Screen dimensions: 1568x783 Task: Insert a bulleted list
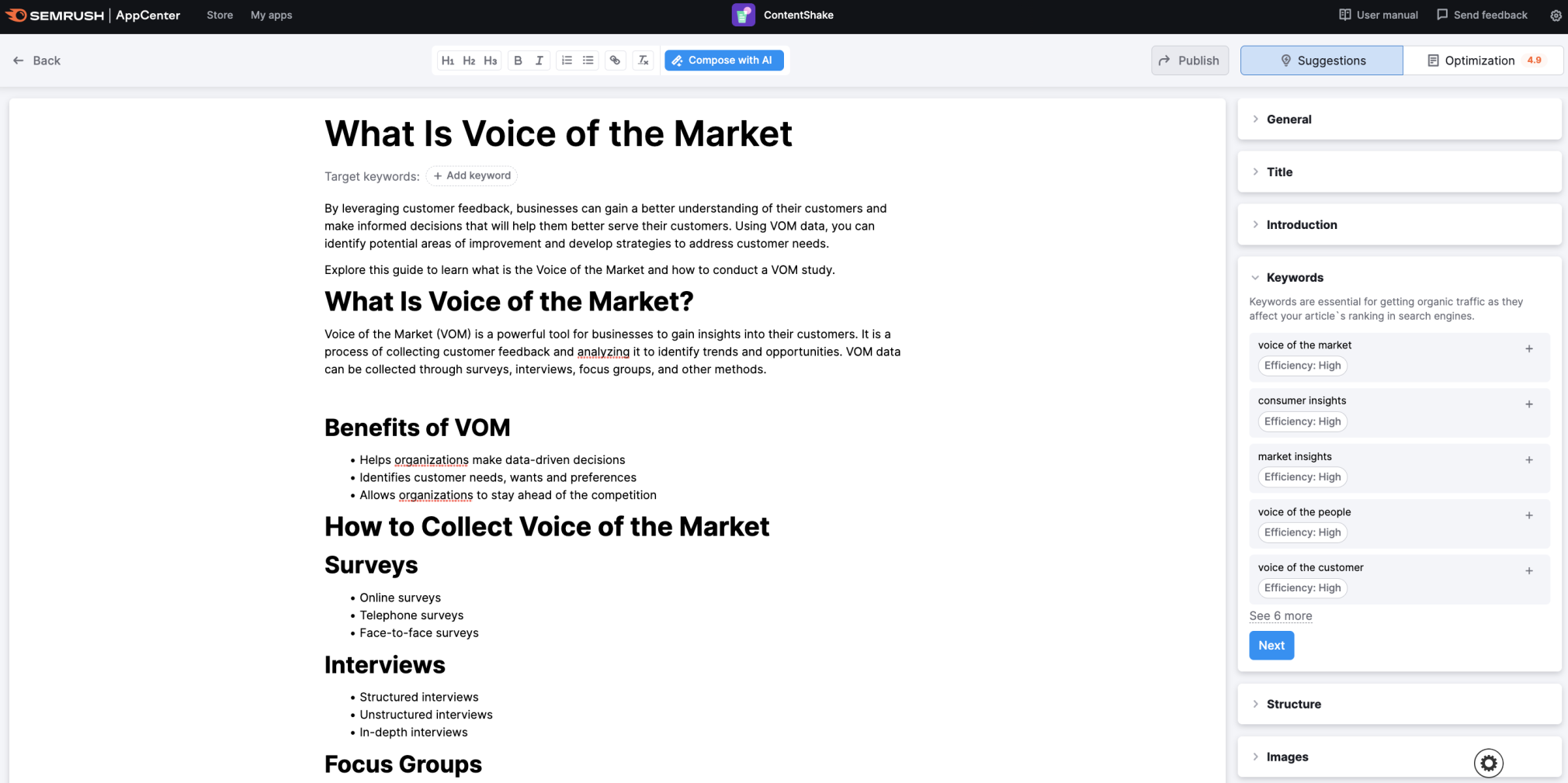click(x=588, y=61)
